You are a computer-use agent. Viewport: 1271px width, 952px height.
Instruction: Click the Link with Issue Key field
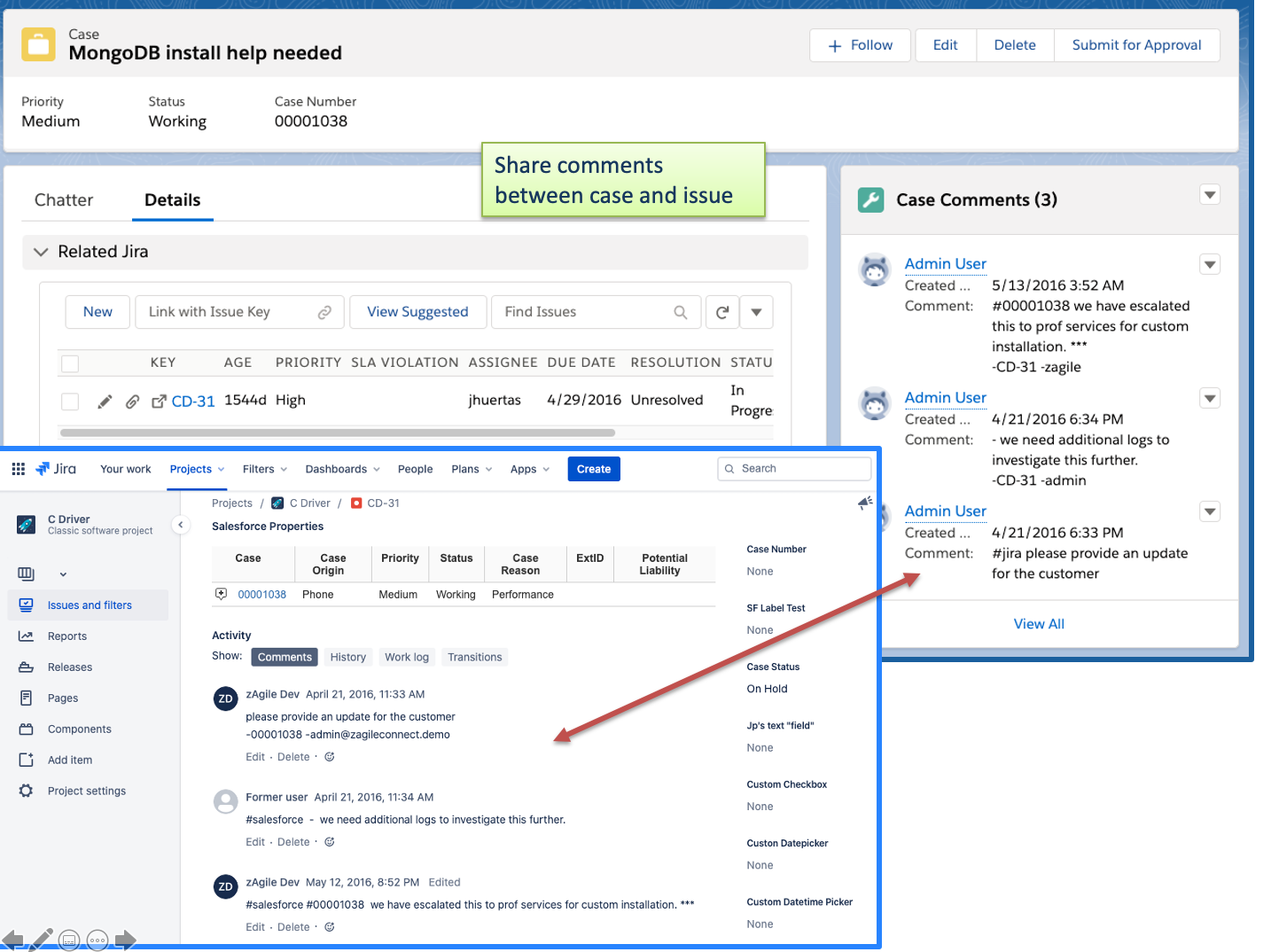239,312
